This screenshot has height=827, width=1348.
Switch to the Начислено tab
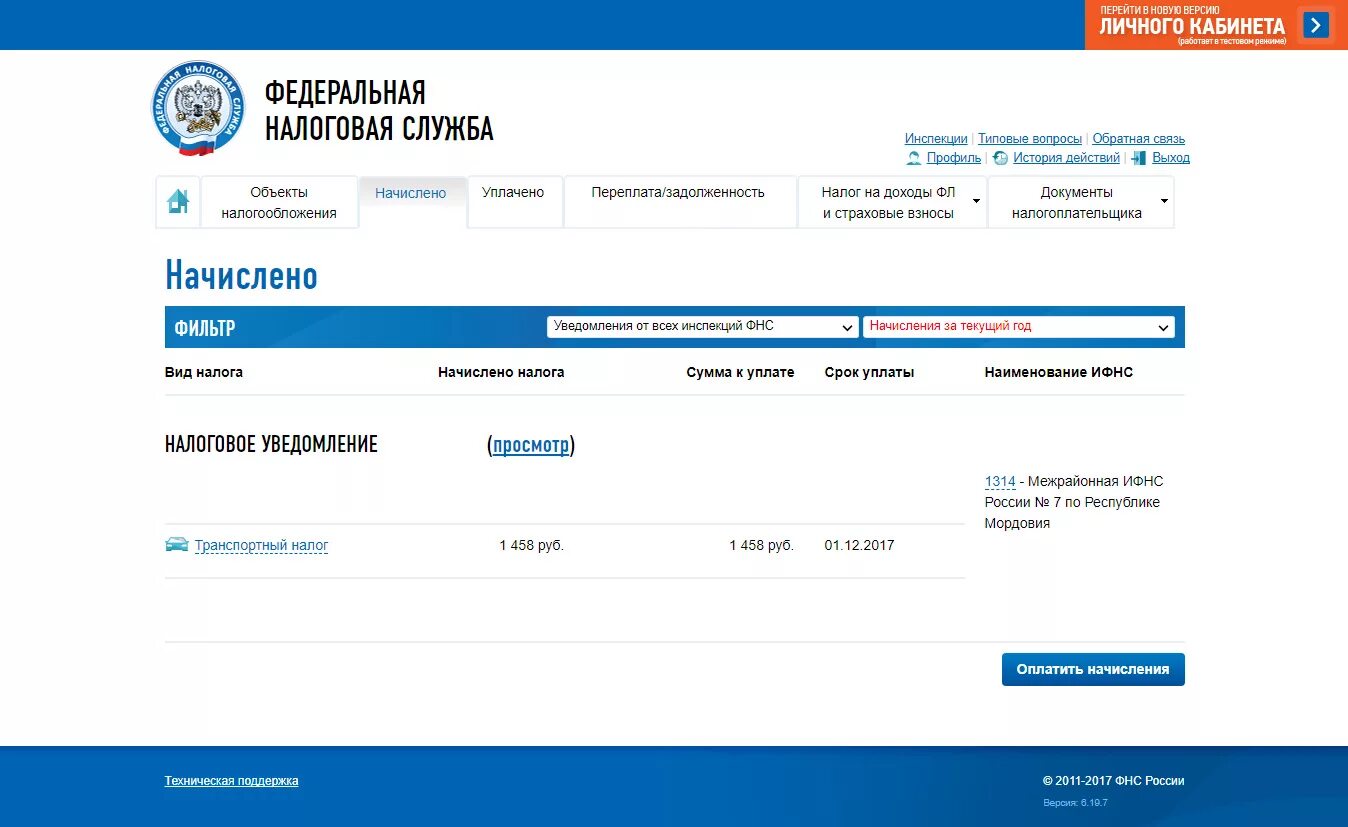point(411,202)
